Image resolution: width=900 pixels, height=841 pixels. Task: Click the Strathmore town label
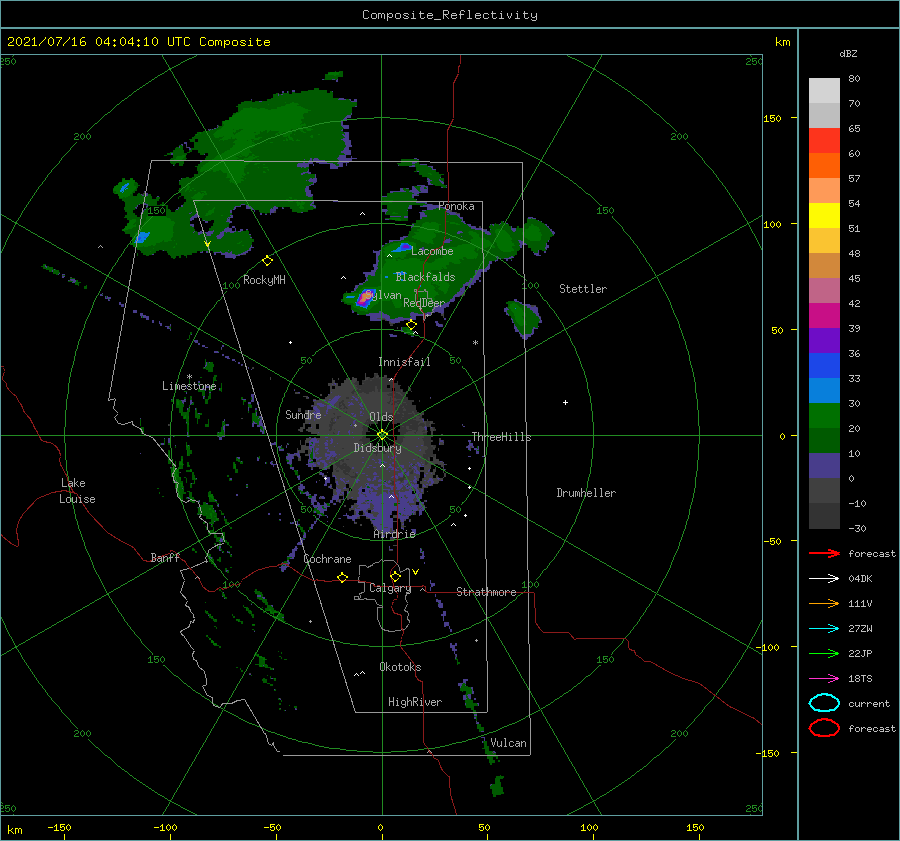pos(486,592)
